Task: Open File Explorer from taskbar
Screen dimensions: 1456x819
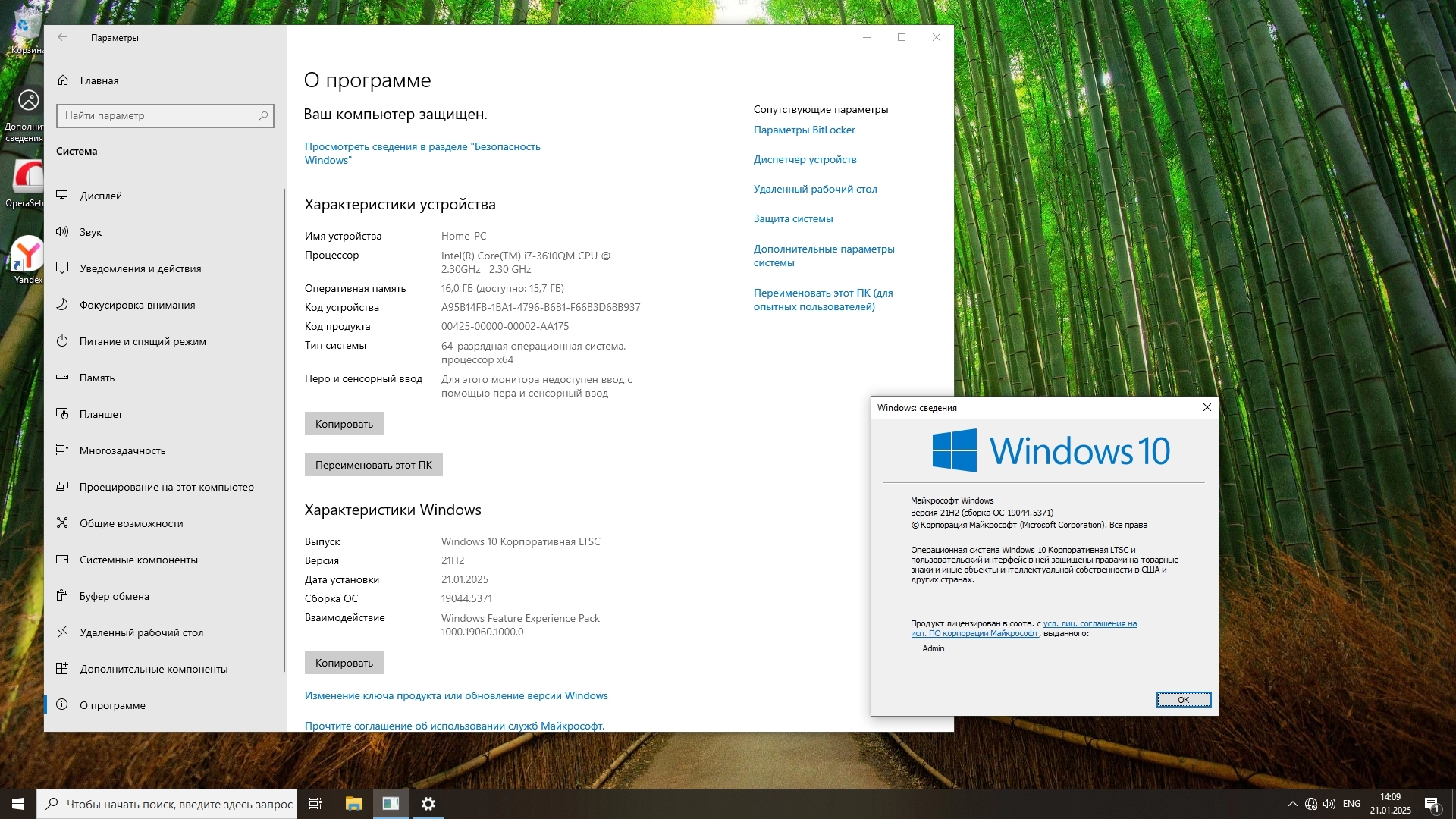Action: (353, 804)
